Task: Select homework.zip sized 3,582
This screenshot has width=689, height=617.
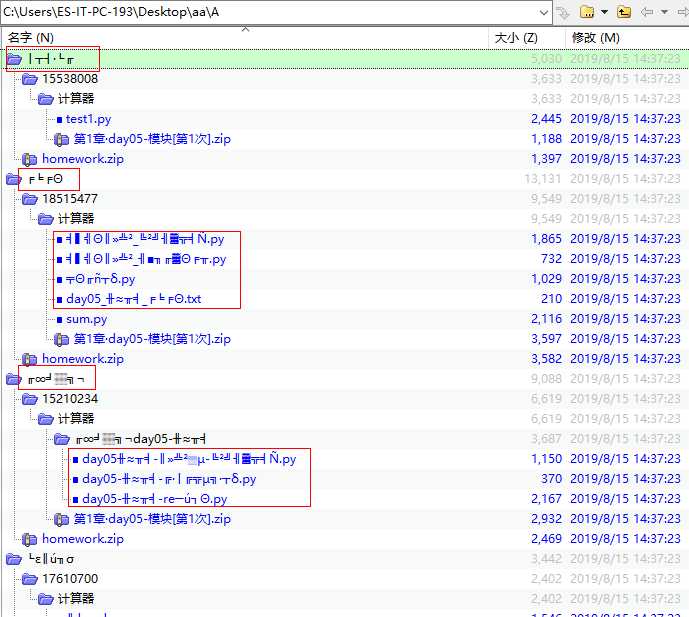Action: 83,359
